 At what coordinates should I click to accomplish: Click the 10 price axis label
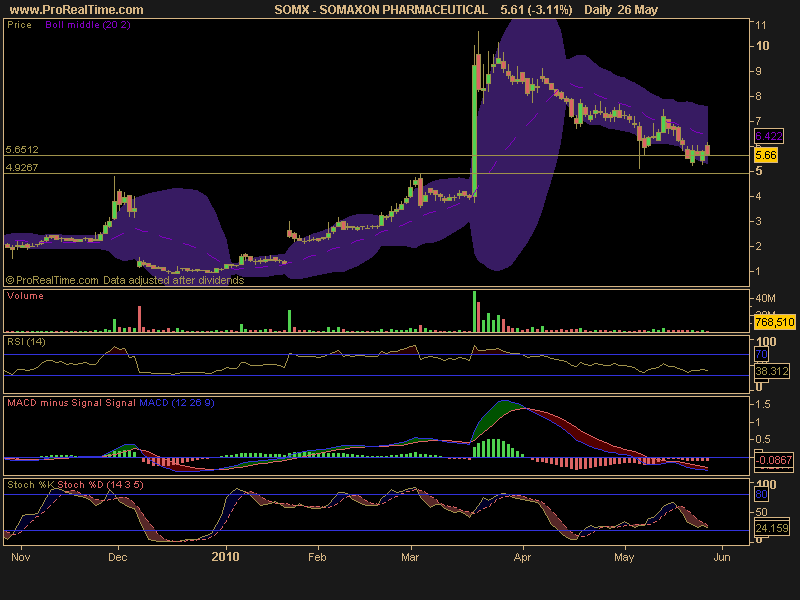point(762,46)
